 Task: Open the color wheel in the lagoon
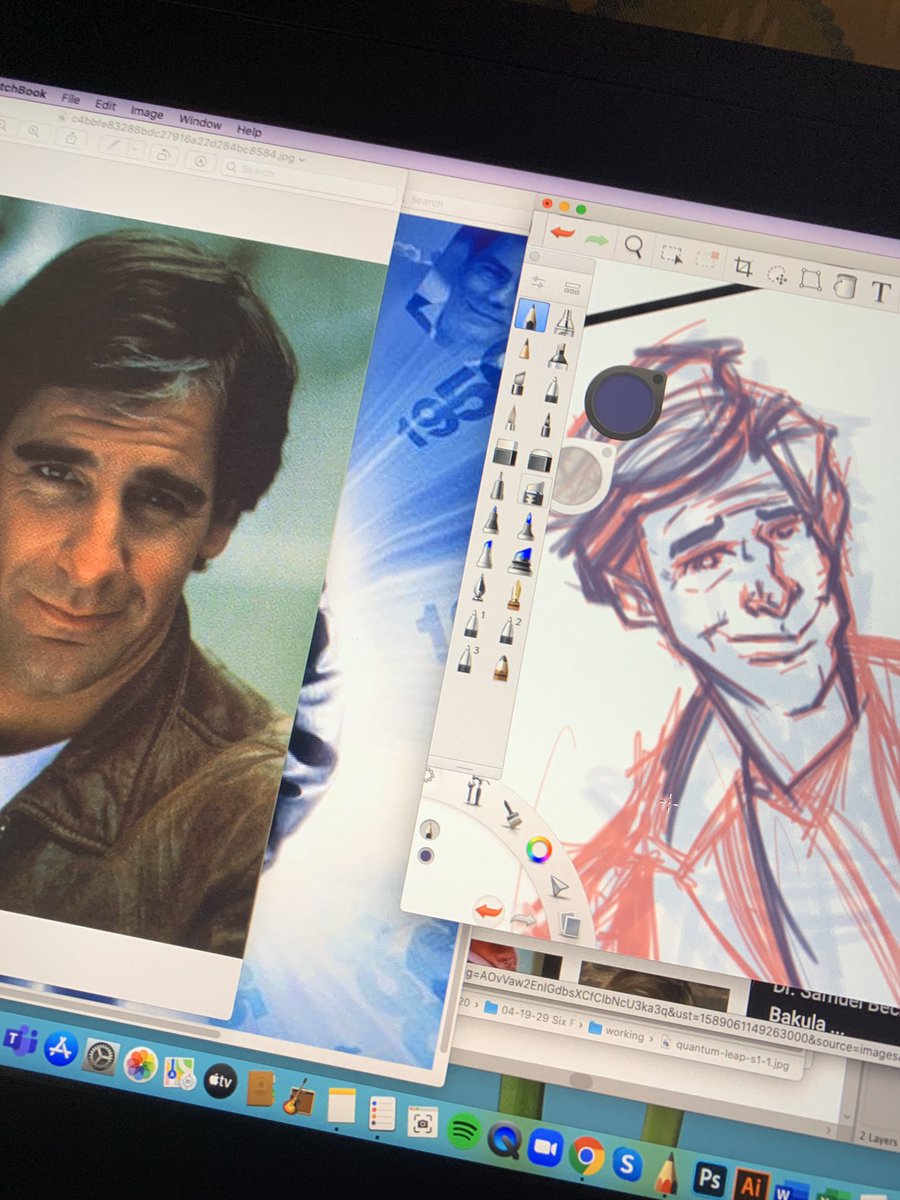coord(540,849)
